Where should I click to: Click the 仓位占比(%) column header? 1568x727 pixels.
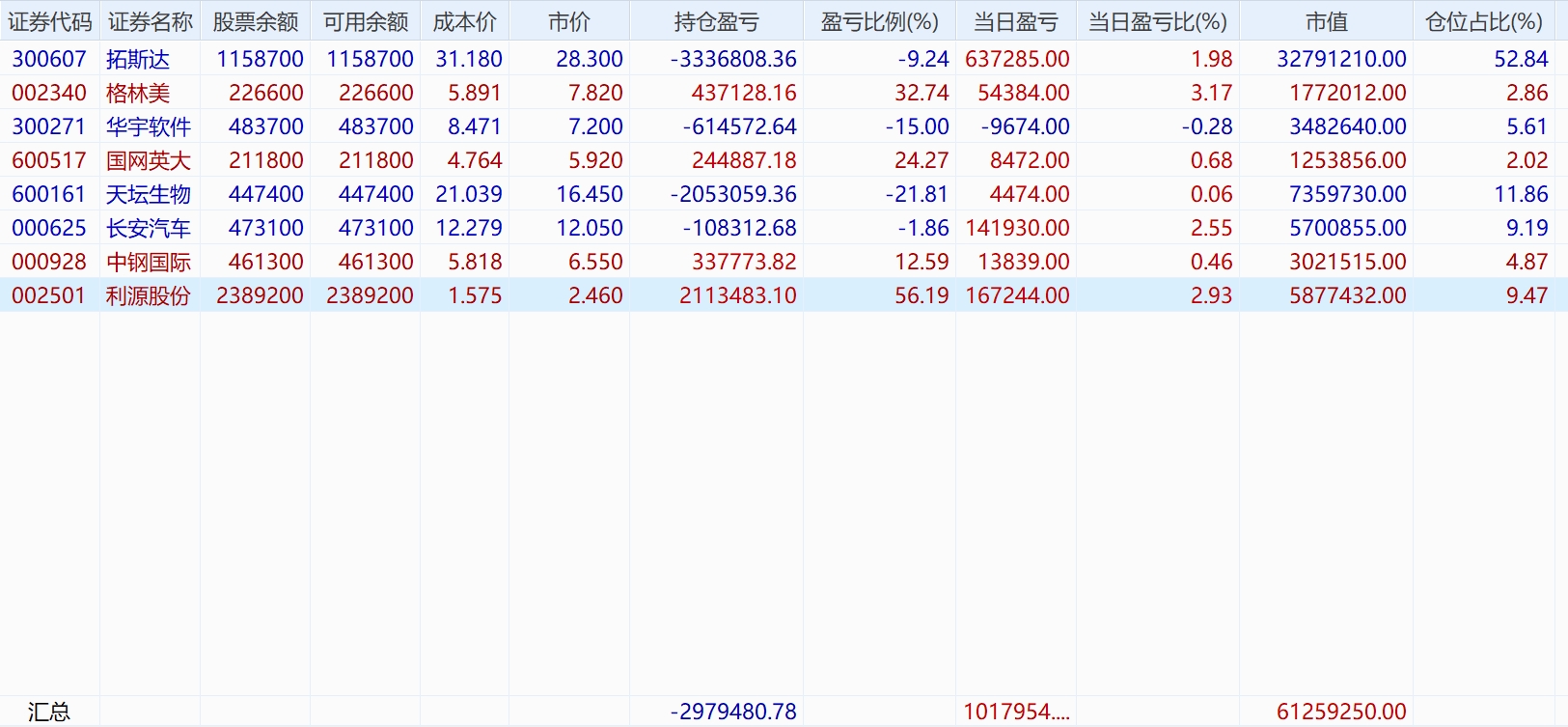(1484, 21)
